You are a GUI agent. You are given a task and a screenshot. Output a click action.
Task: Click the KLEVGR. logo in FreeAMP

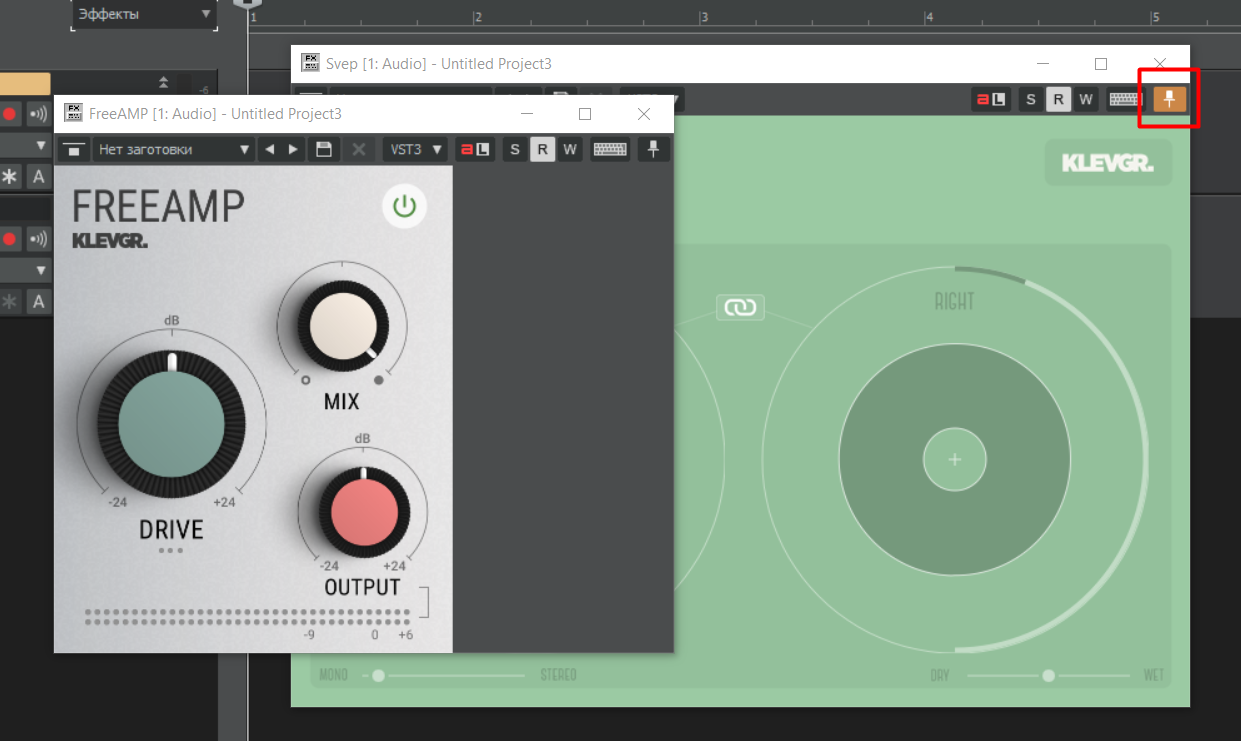(x=110, y=240)
